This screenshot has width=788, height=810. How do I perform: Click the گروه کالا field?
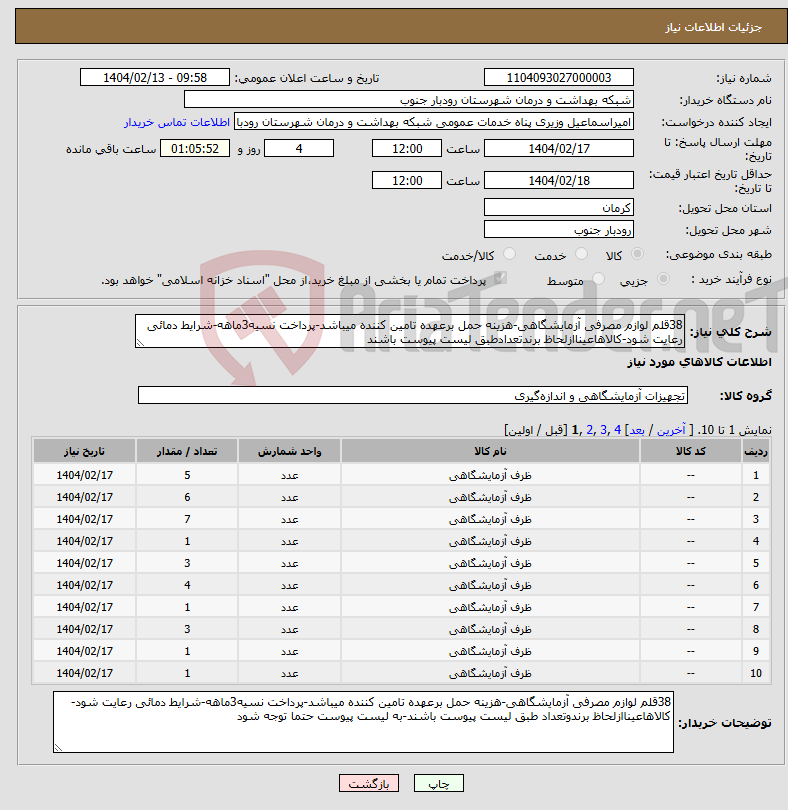pyautogui.click(x=412, y=395)
